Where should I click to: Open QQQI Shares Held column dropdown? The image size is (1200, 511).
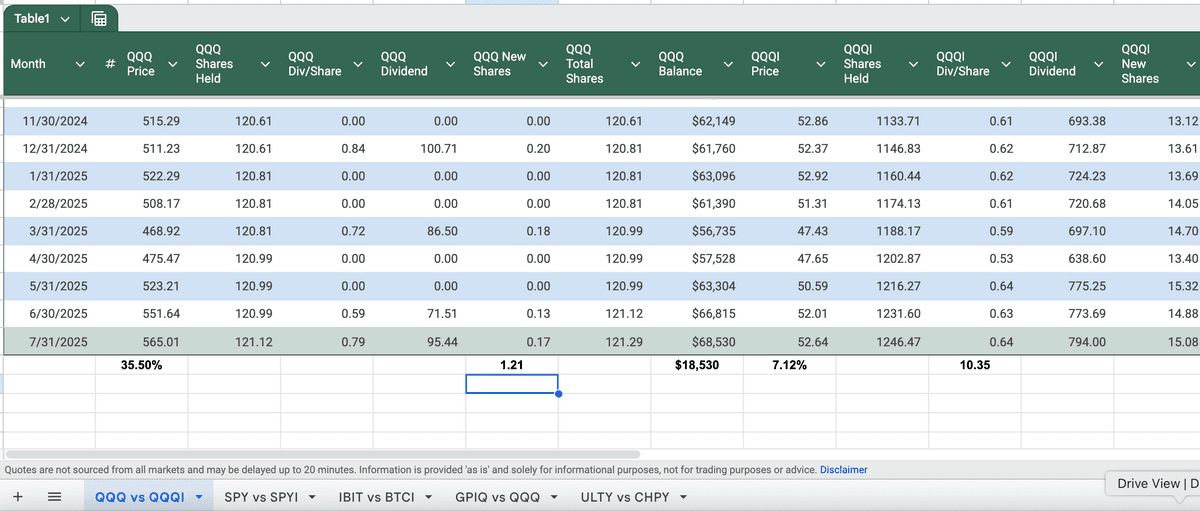(912, 64)
